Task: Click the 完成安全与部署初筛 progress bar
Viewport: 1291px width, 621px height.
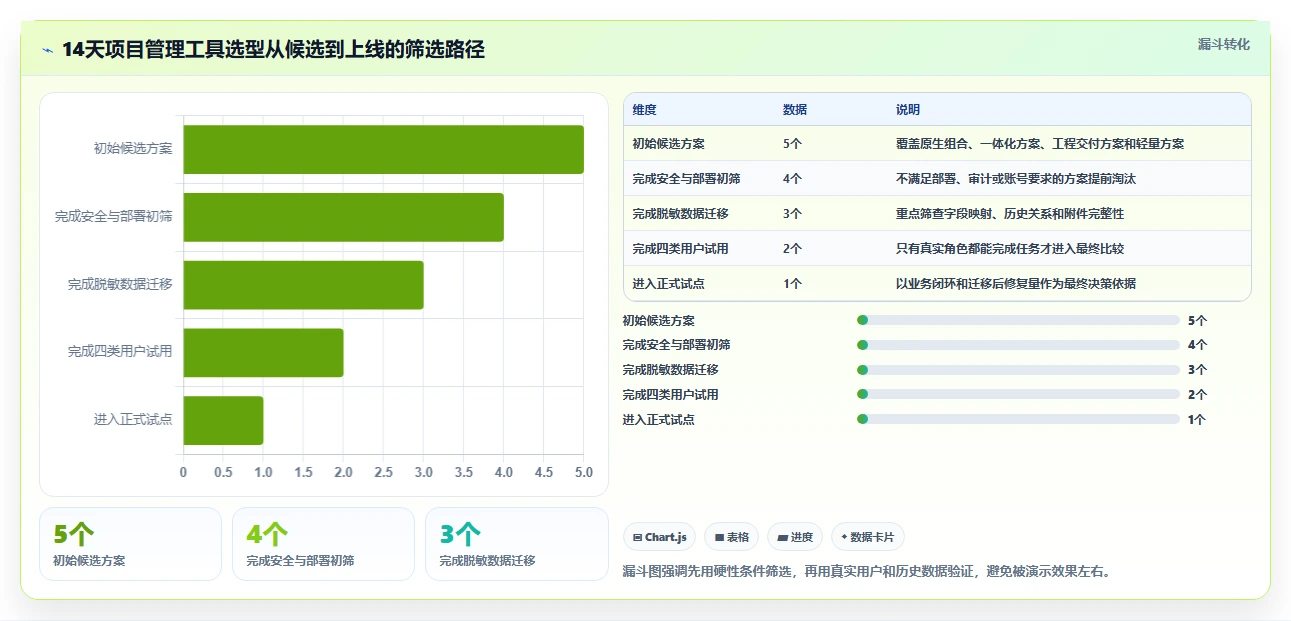Action: click(1018, 344)
